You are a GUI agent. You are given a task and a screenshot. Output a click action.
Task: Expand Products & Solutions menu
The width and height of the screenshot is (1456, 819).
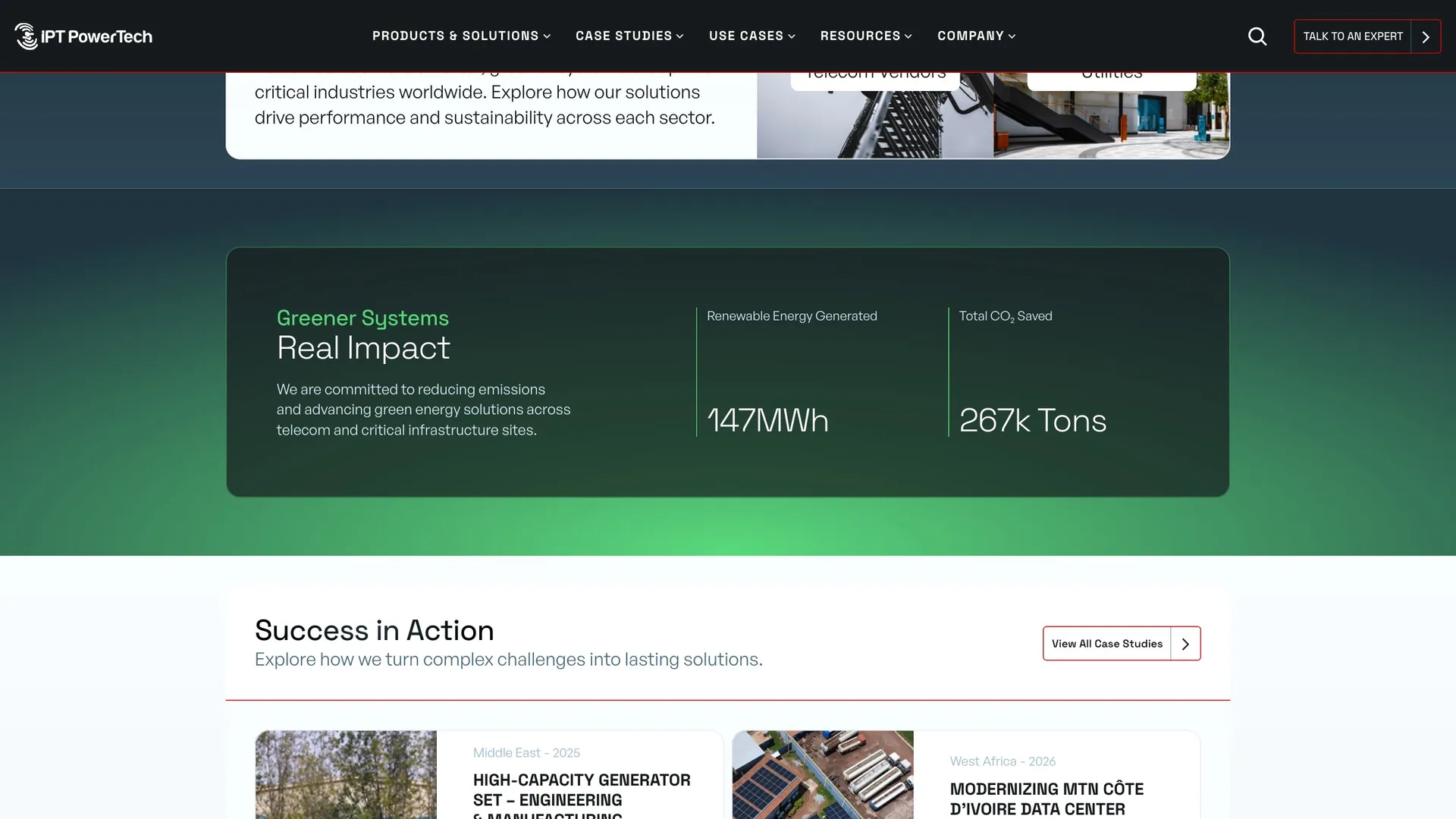[461, 36]
